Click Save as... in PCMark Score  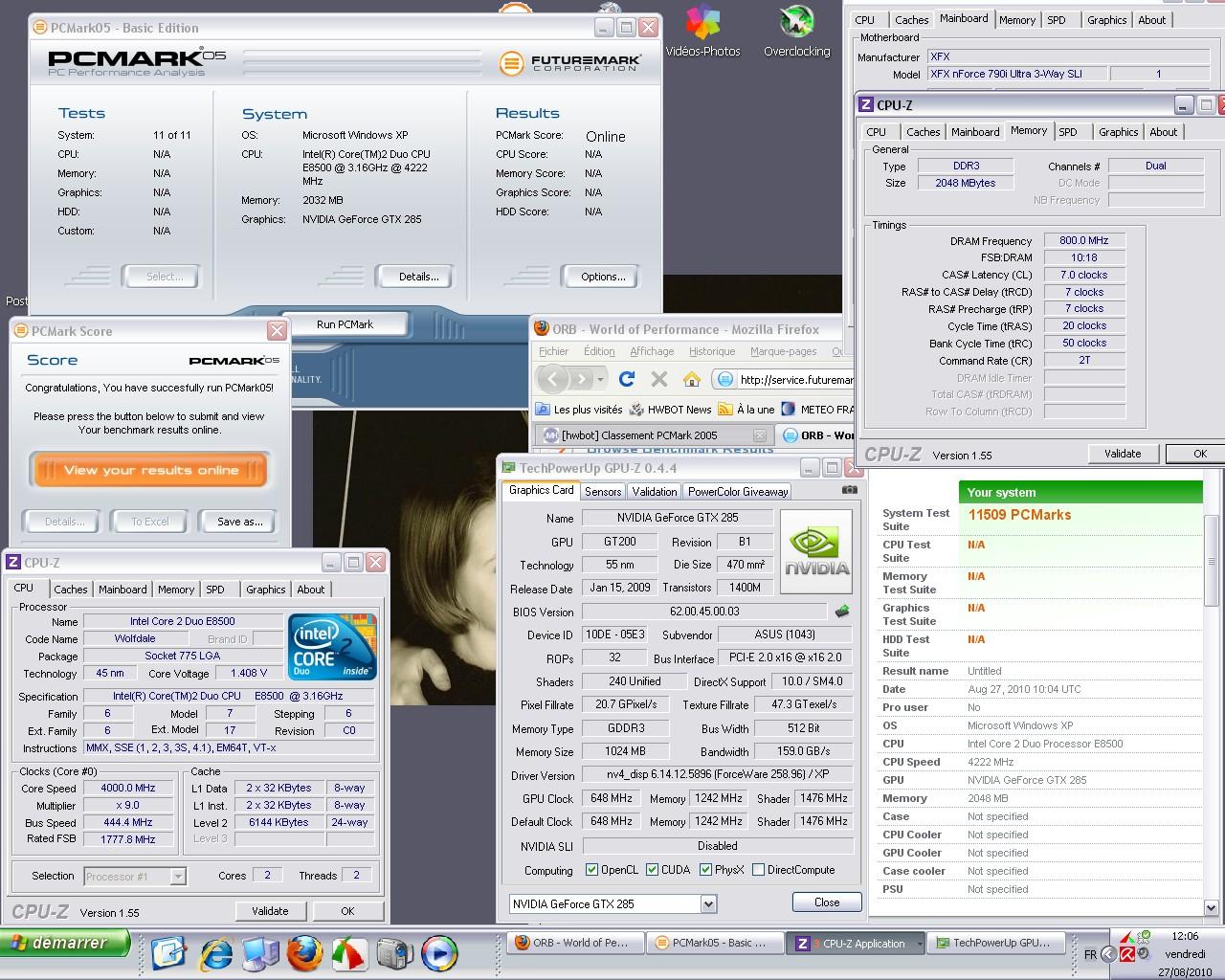(x=240, y=522)
